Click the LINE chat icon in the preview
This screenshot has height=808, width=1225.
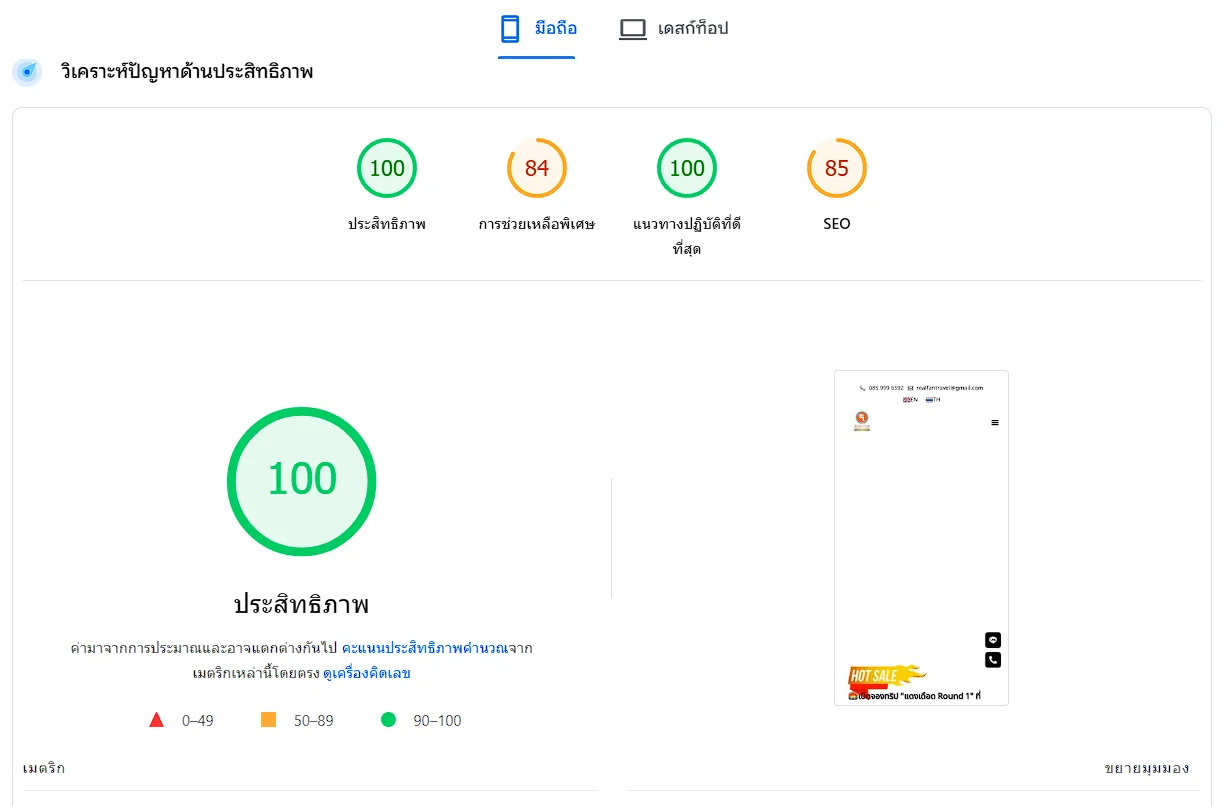click(993, 640)
